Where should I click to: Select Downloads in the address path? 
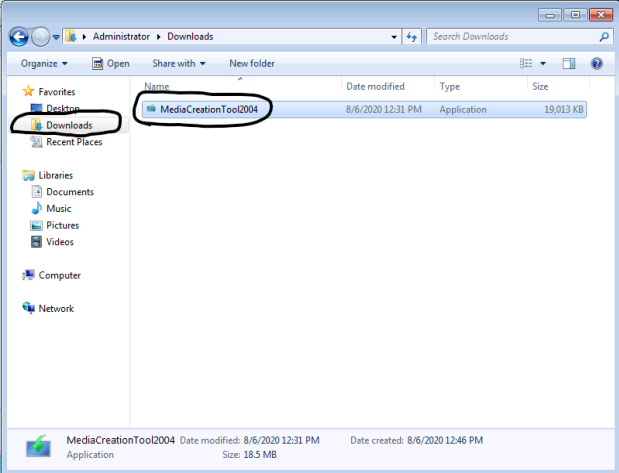pyautogui.click(x=190, y=37)
